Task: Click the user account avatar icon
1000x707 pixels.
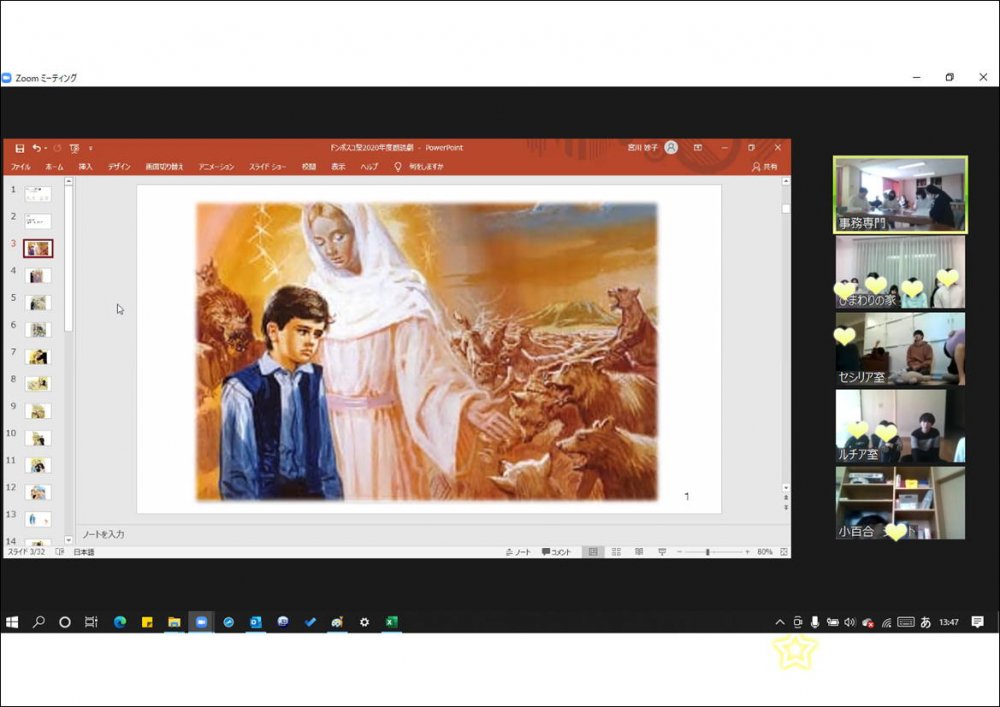Action: coord(671,147)
